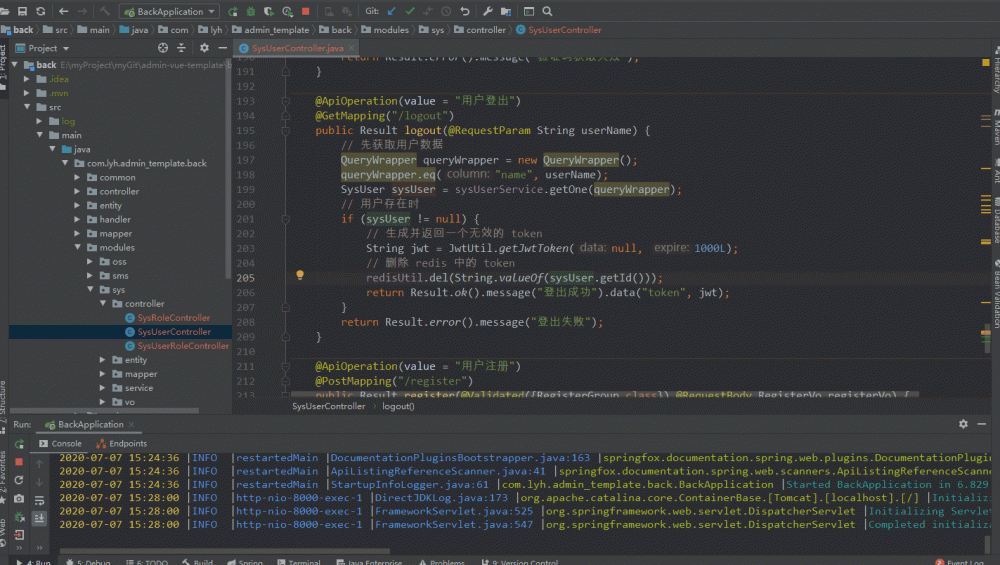
Task: Collapse the sys package
Action: coord(90,290)
